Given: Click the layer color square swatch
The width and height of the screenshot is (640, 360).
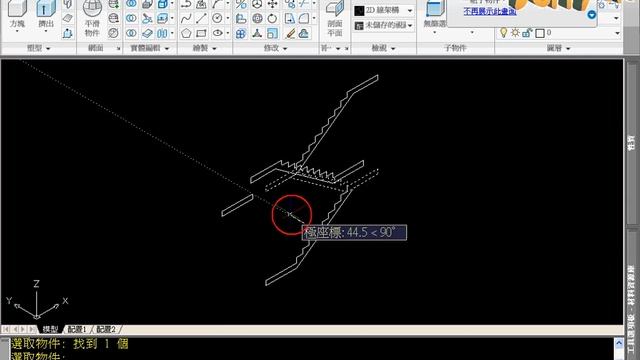Looking at the screenshot, I should pos(540,33).
